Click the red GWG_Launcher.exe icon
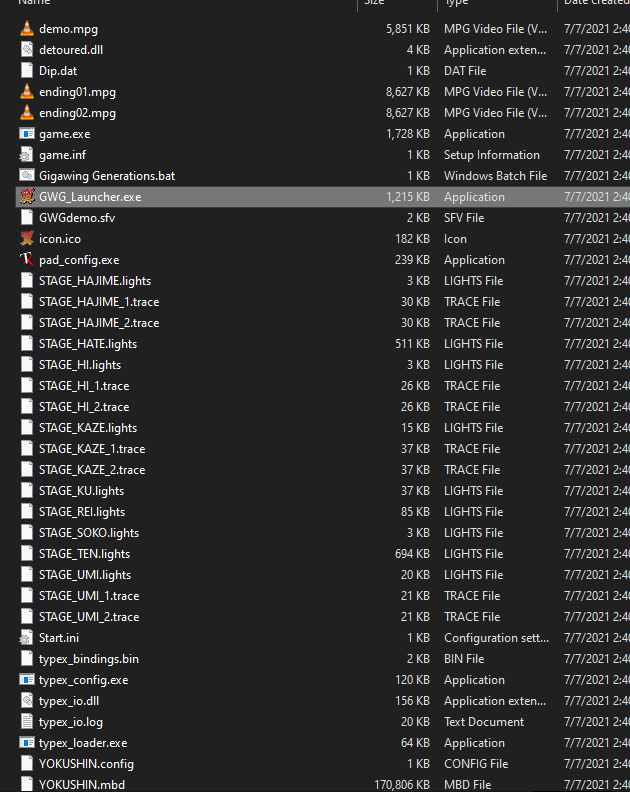Image resolution: width=630 pixels, height=792 pixels. click(x=27, y=196)
